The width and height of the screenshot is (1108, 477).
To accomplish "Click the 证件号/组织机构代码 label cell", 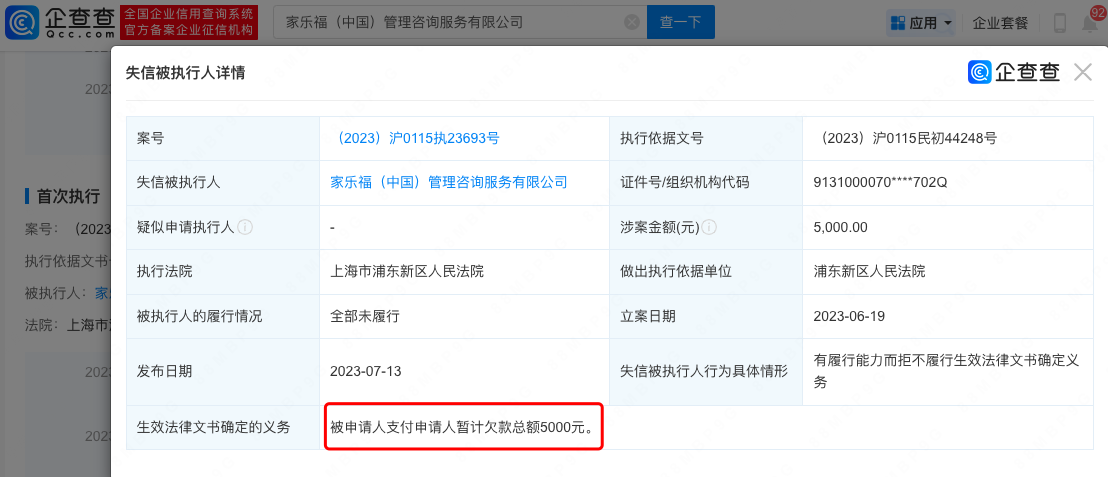I will [705, 182].
